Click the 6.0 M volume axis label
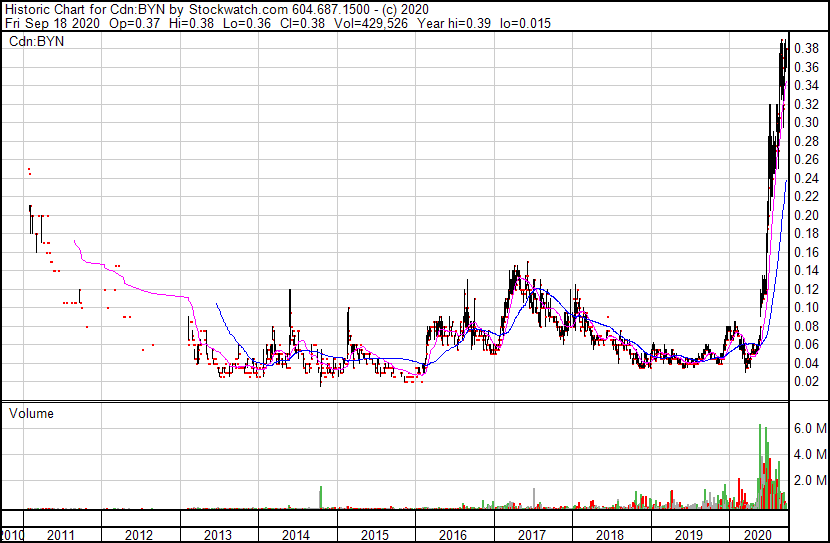The height and width of the screenshot is (543, 830). click(810, 428)
